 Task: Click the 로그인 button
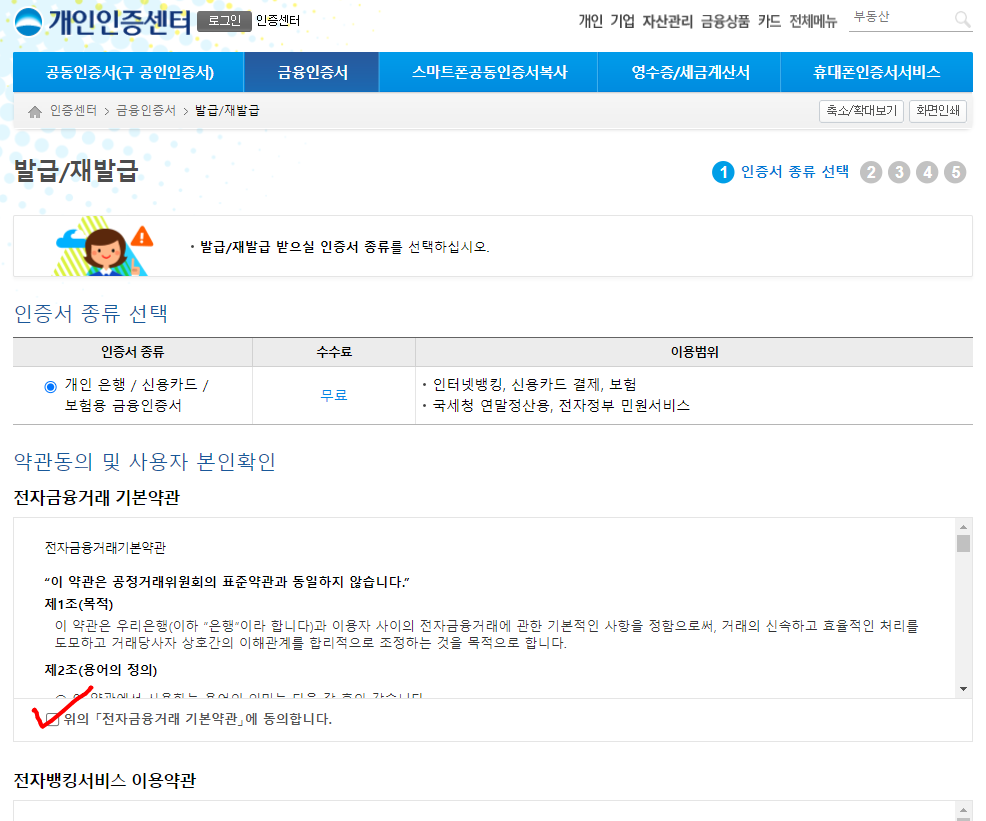[224, 21]
